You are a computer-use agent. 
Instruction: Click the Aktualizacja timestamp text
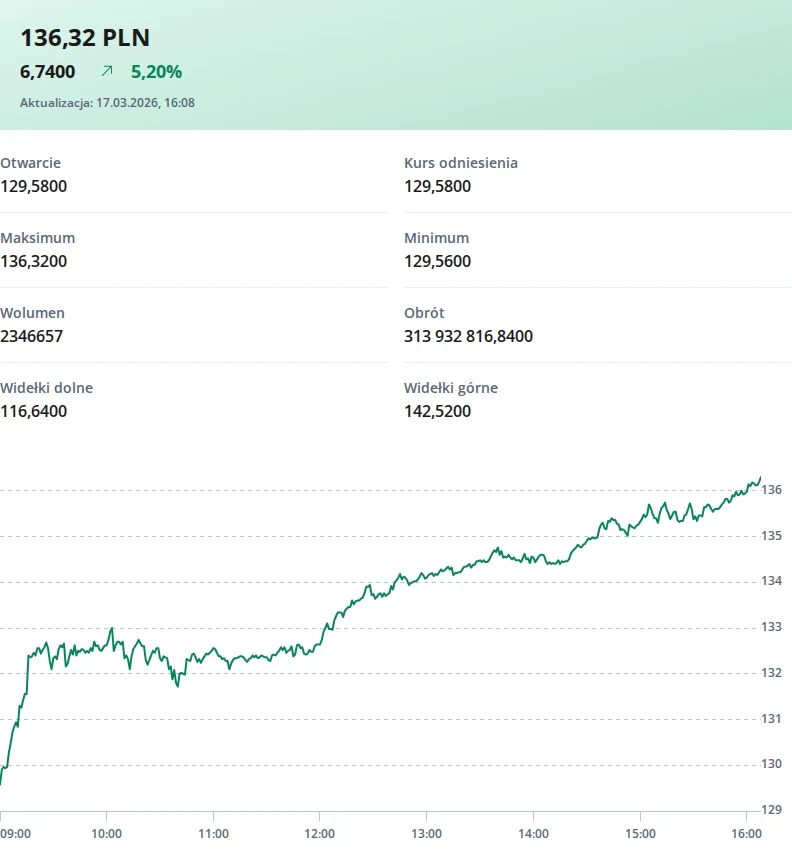107,102
